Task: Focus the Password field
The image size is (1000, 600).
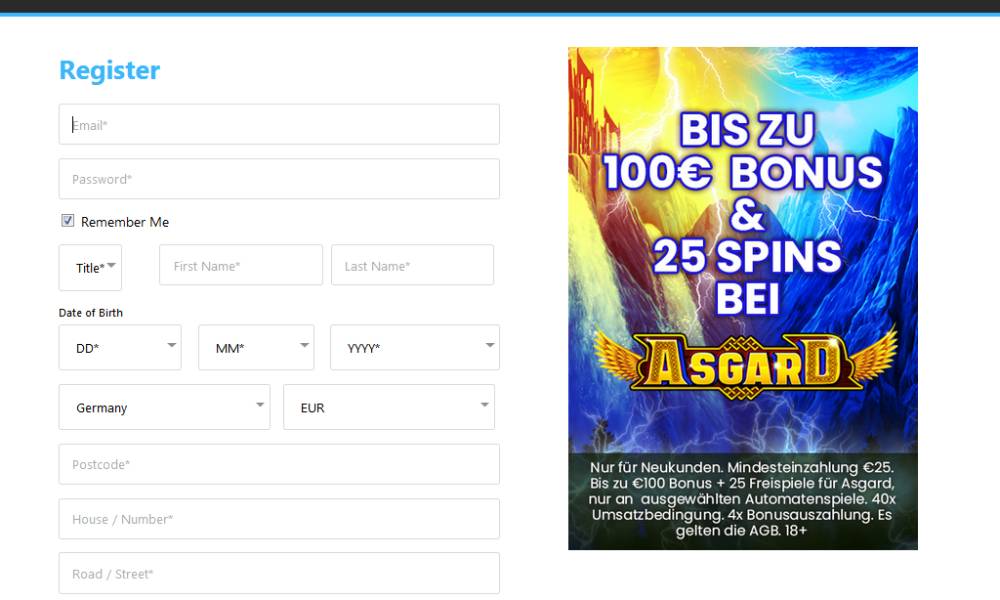Action: (279, 179)
